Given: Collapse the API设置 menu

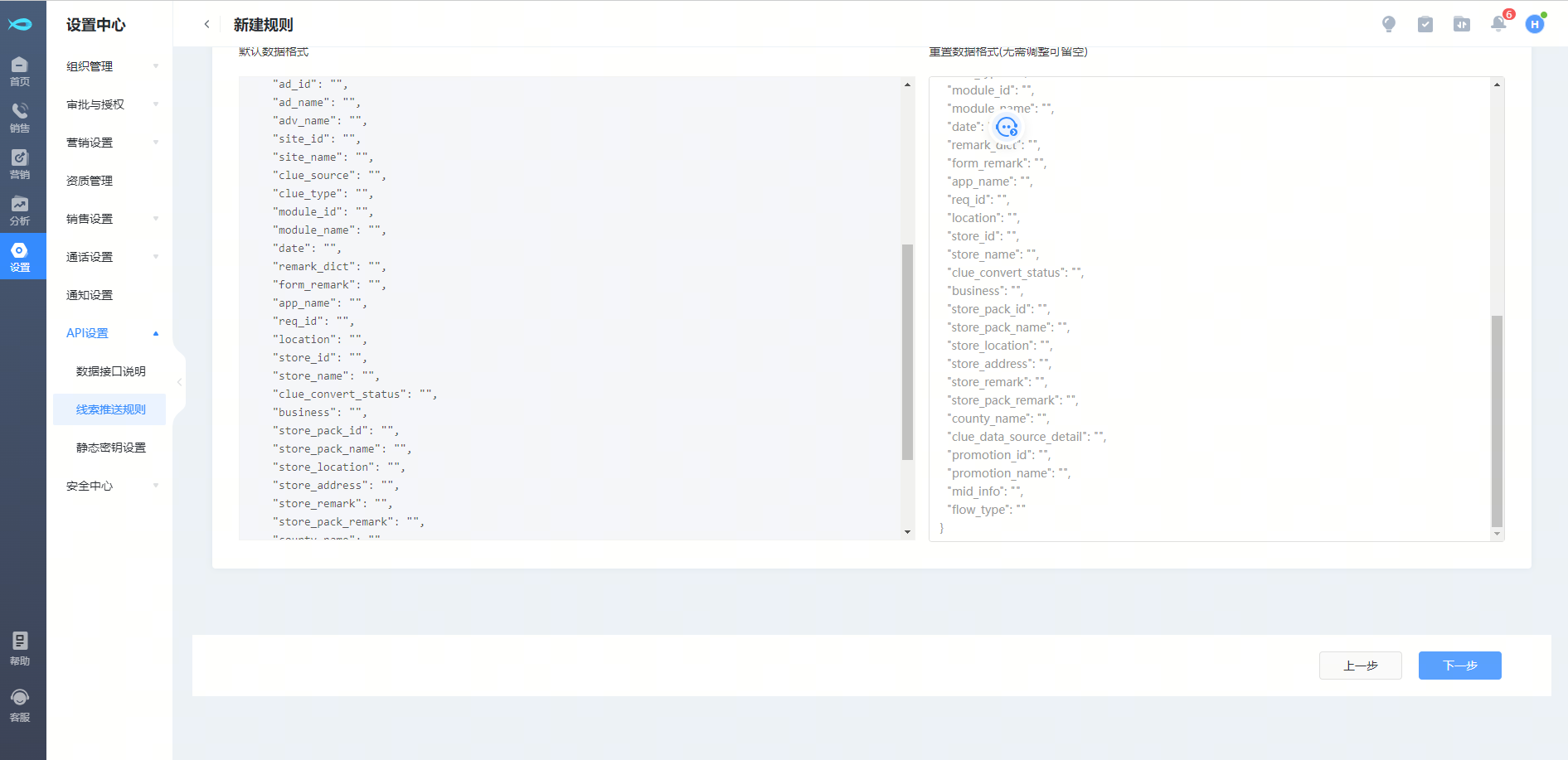Looking at the screenshot, I should click(x=111, y=333).
